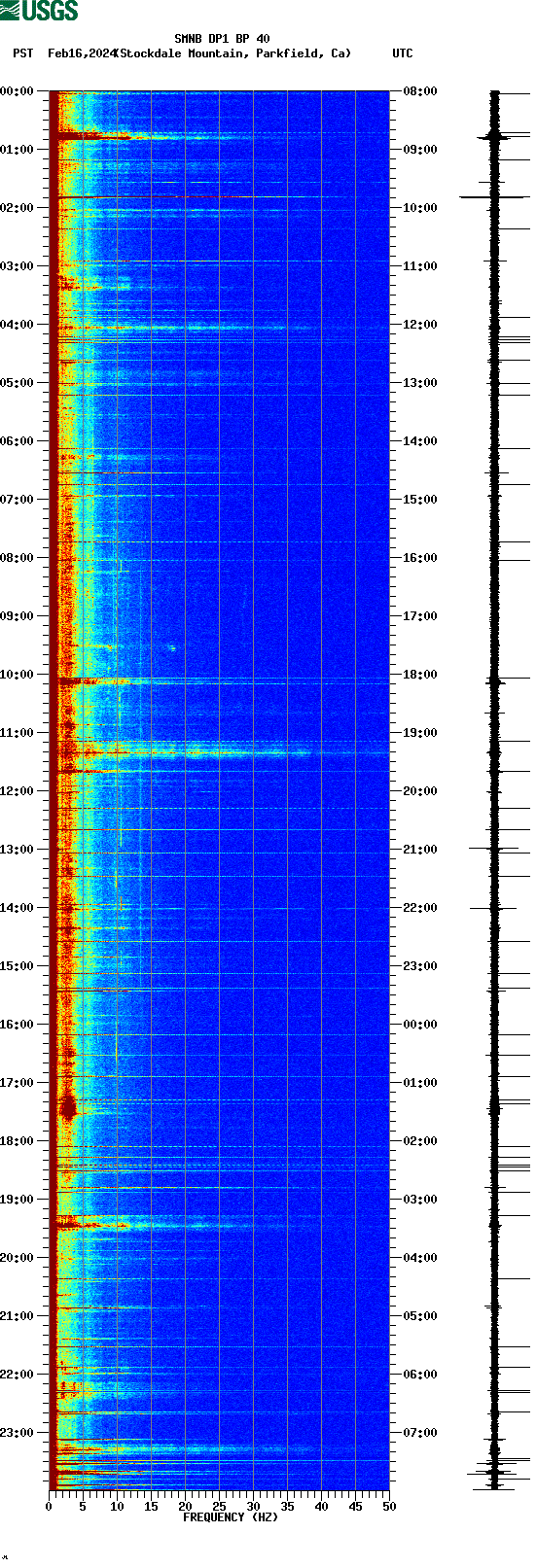This screenshot has width=537, height=1568.
Task: Click the 19:00 PST time label
Action: [x=18, y=1200]
